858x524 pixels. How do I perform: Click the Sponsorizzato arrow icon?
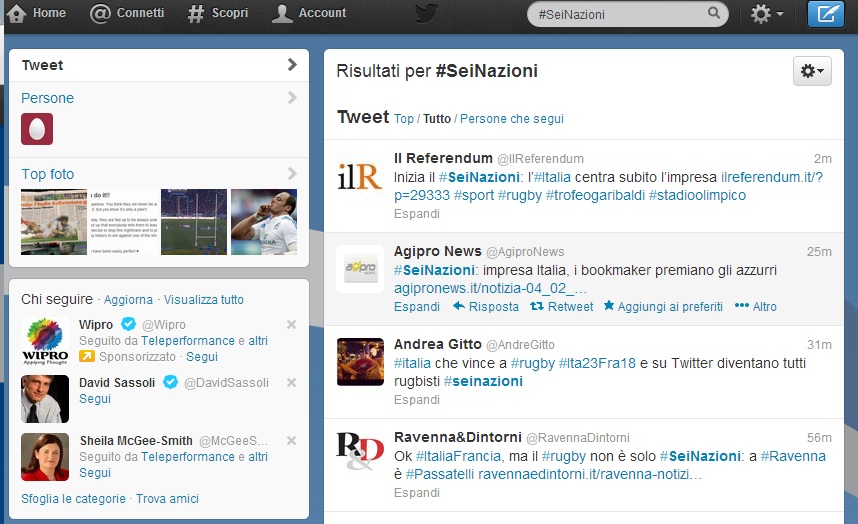[86, 357]
